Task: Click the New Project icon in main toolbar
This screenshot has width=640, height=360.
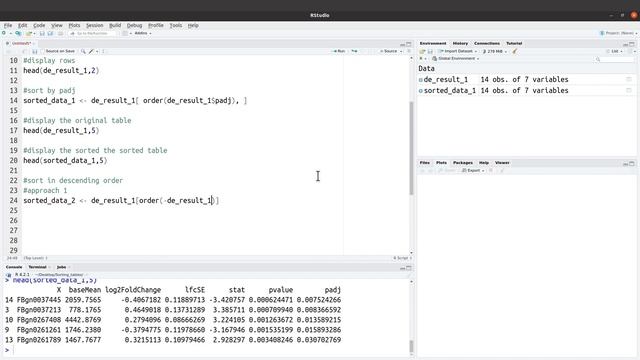Action: click(x=18, y=33)
